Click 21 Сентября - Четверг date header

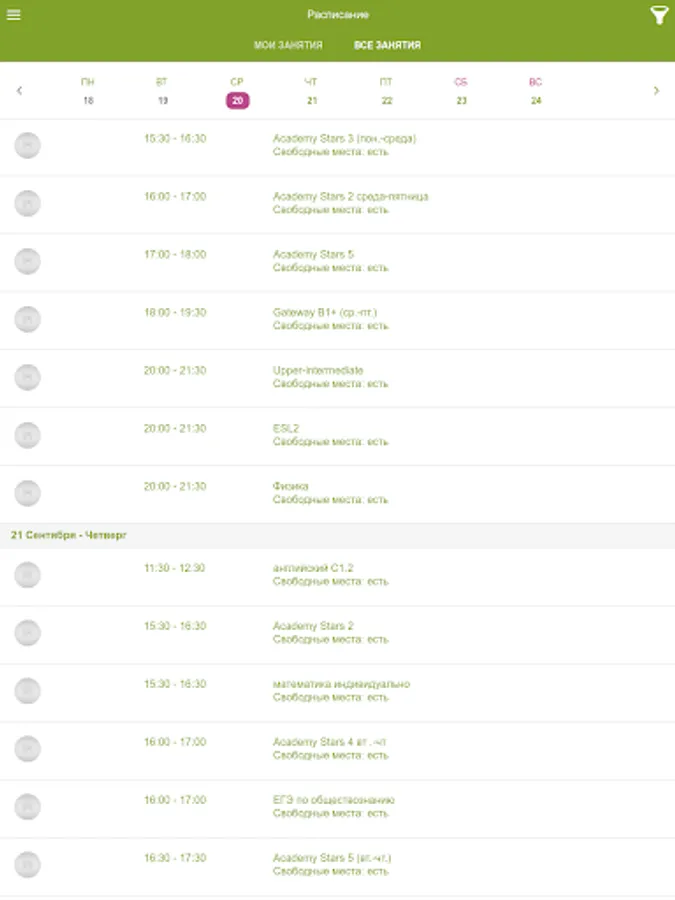tap(69, 536)
